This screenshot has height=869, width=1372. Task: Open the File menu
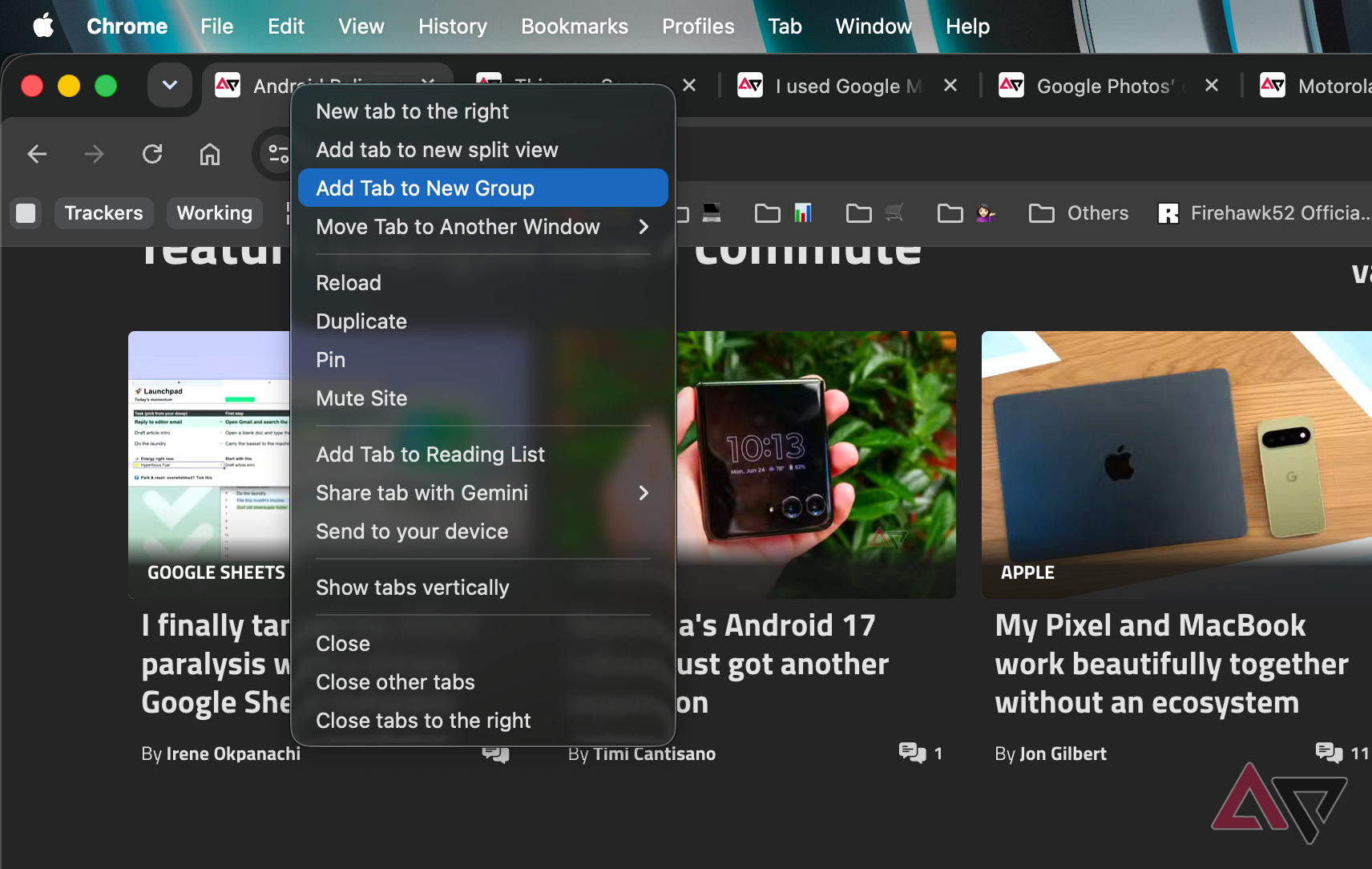tap(216, 26)
